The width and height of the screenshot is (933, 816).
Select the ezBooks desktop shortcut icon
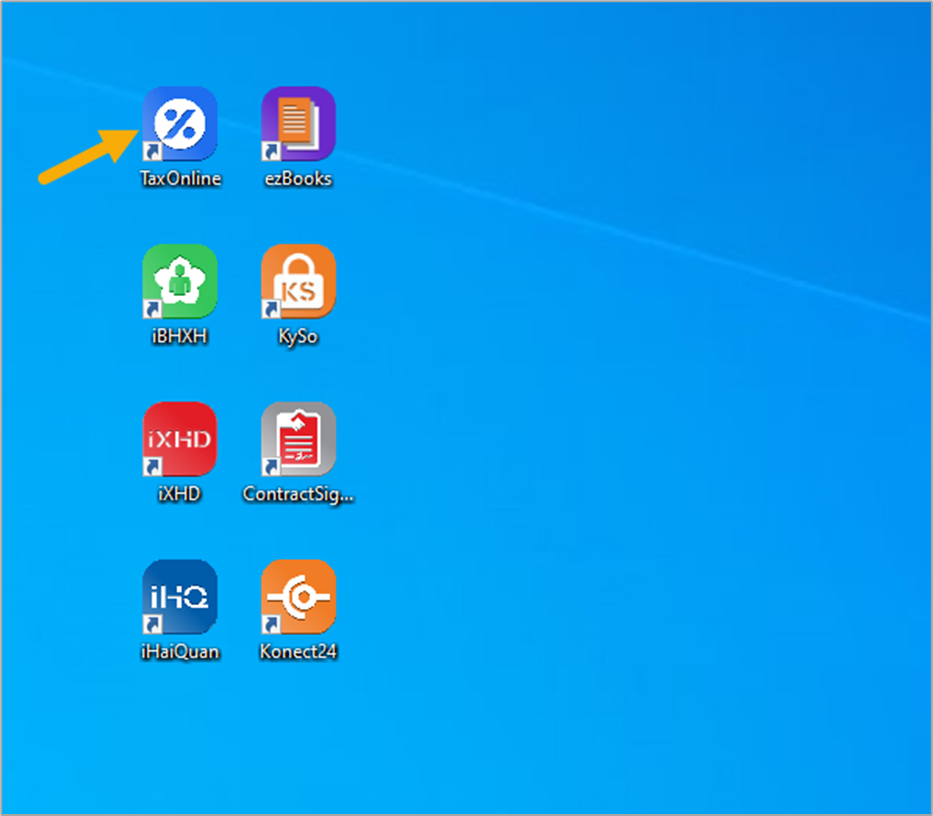298,124
